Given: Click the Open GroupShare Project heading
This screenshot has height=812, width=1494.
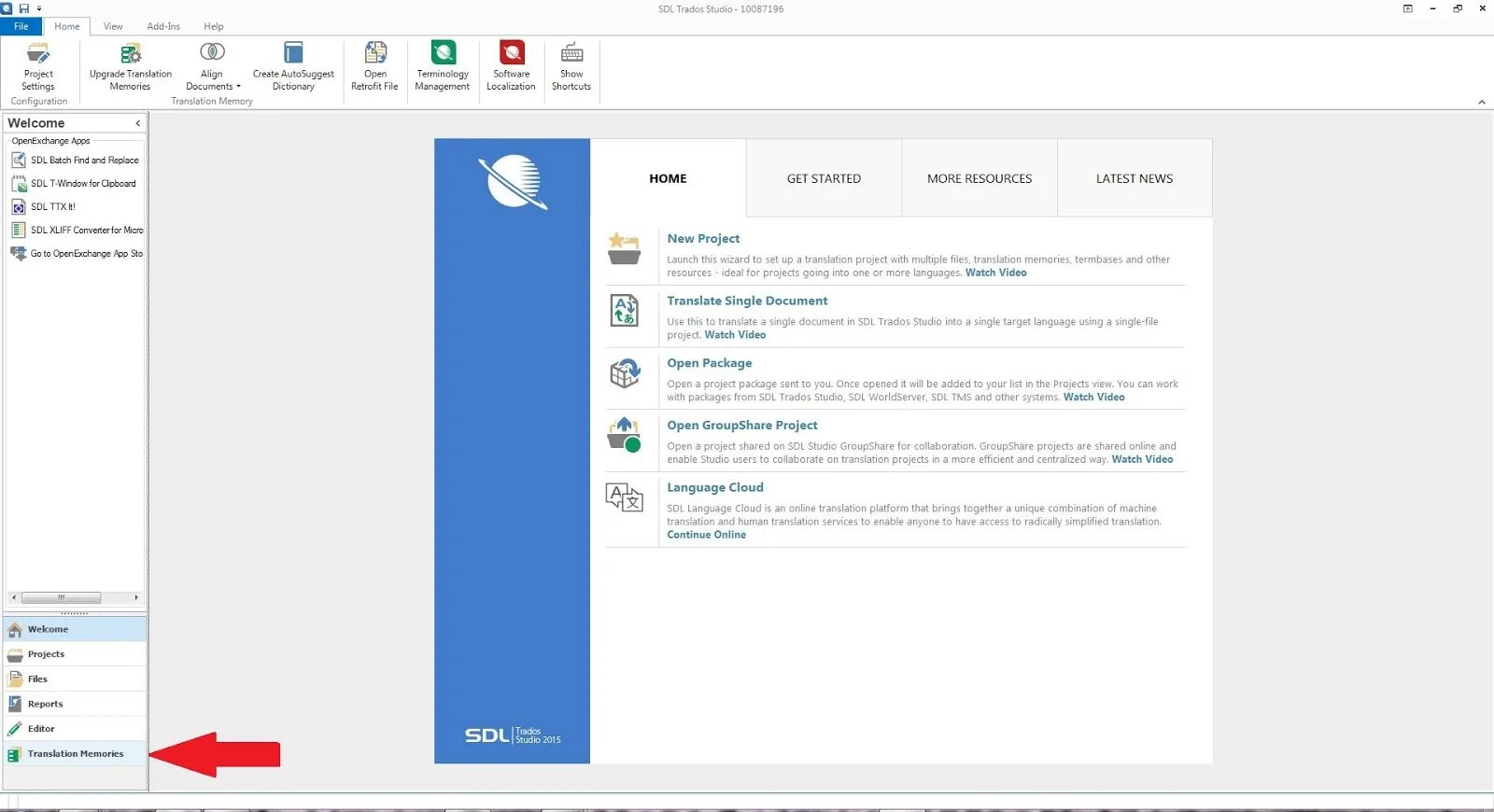Looking at the screenshot, I should tap(742, 426).
